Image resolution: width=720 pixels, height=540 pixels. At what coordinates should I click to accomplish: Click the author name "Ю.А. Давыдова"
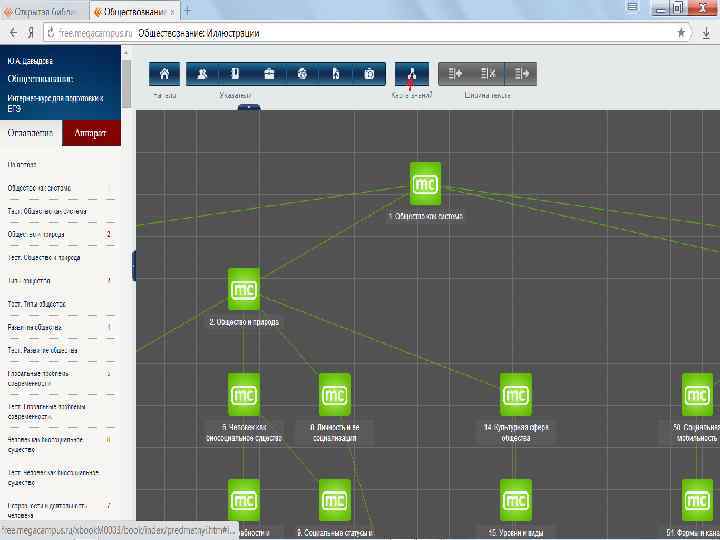(31, 61)
